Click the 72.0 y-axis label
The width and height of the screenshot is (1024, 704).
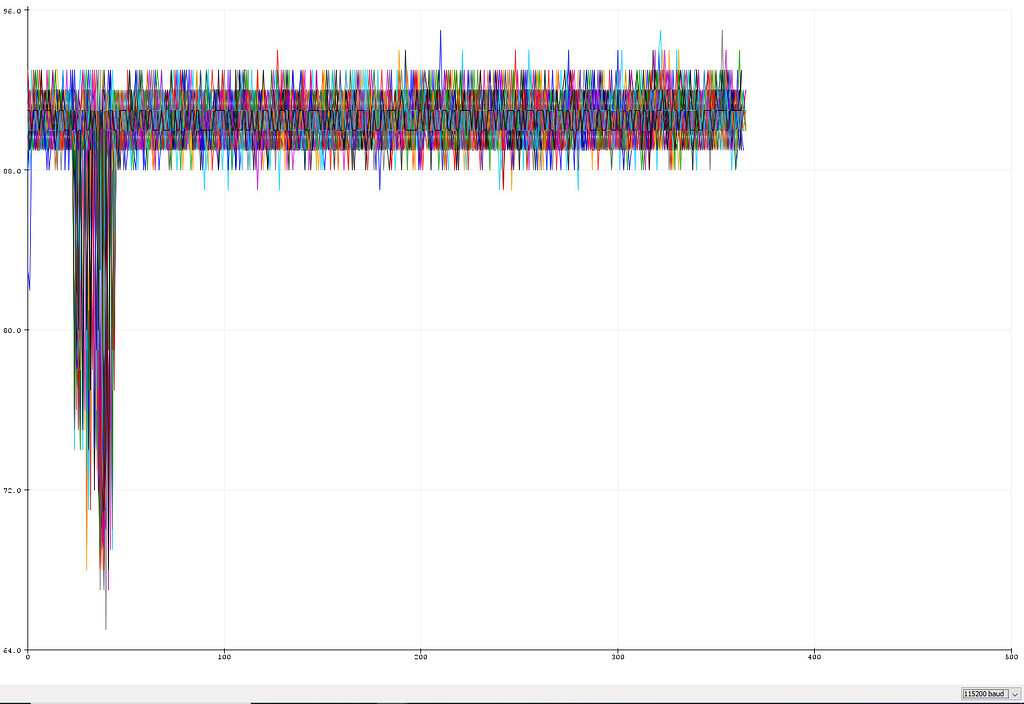tap(14, 489)
